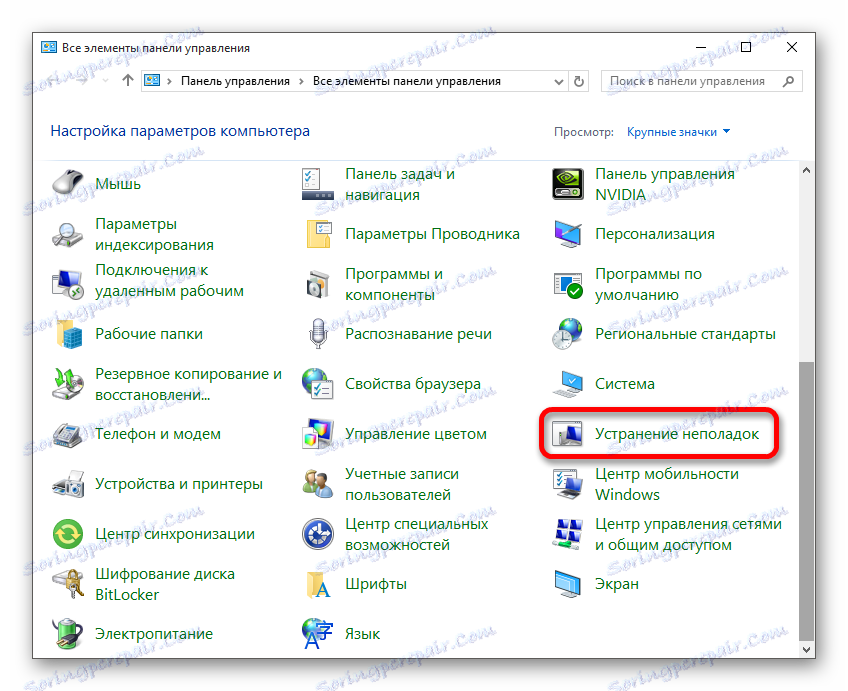Click the Региональные стандарты text
This screenshot has height=691, width=848.
685,334
